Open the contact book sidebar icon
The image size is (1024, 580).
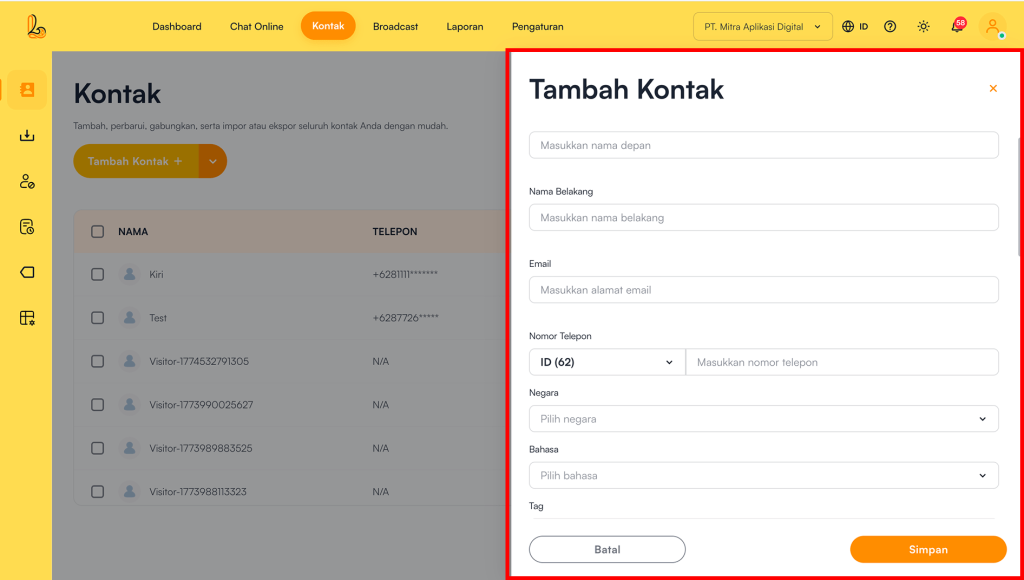[x=27, y=90]
